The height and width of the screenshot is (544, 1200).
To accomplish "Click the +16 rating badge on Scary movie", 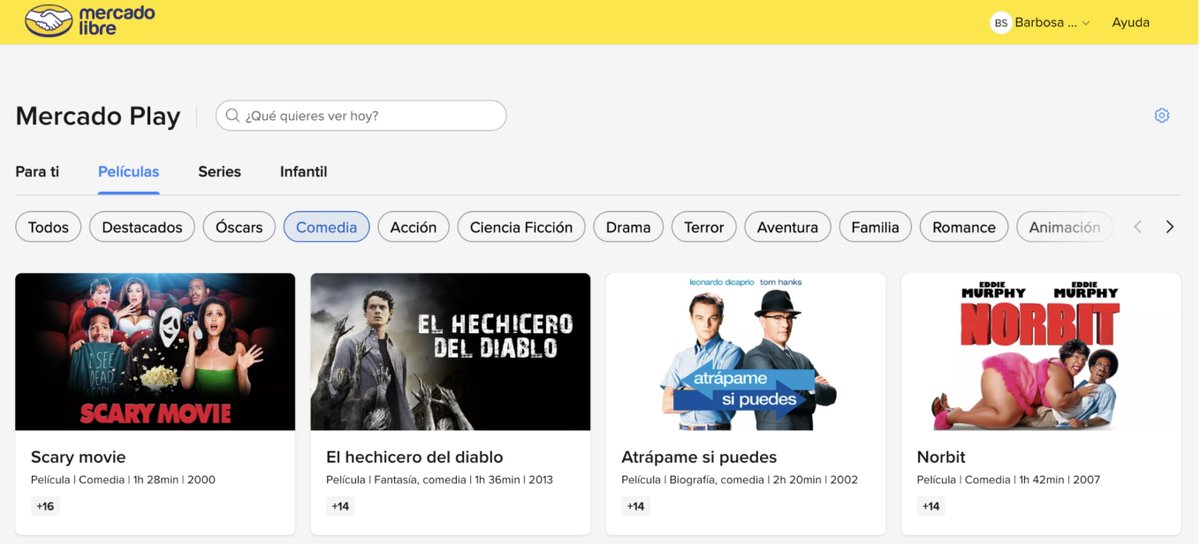I will click(45, 506).
